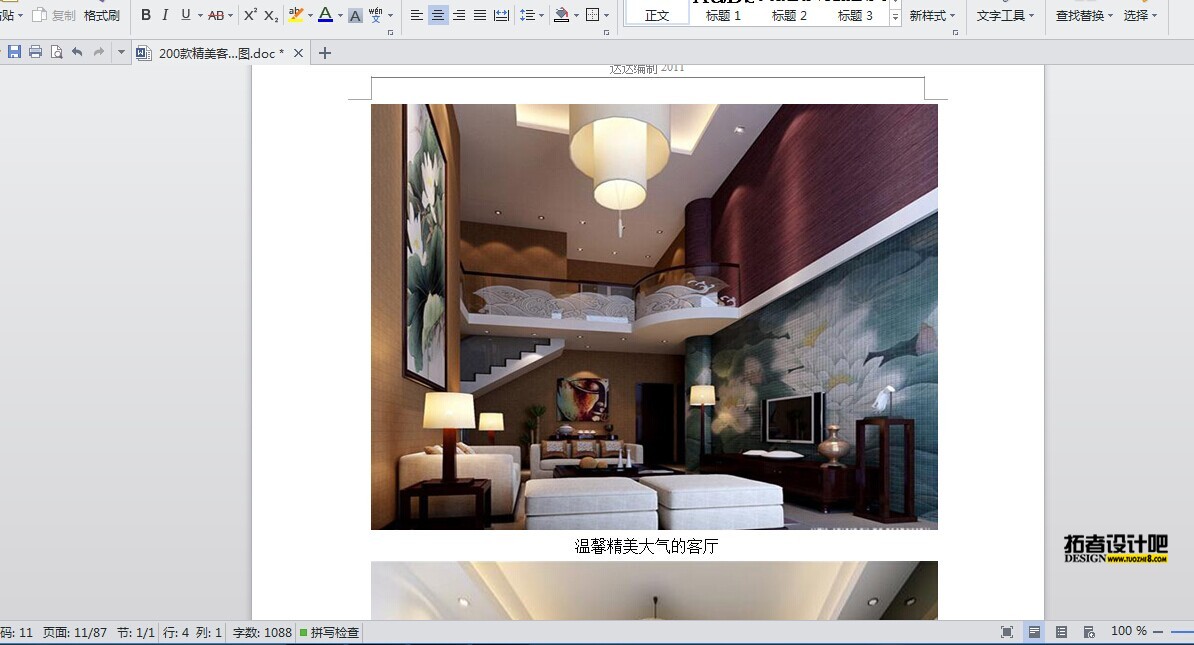
Task: Click the caption 温馨精美大气的客厅
Action: (x=646, y=546)
